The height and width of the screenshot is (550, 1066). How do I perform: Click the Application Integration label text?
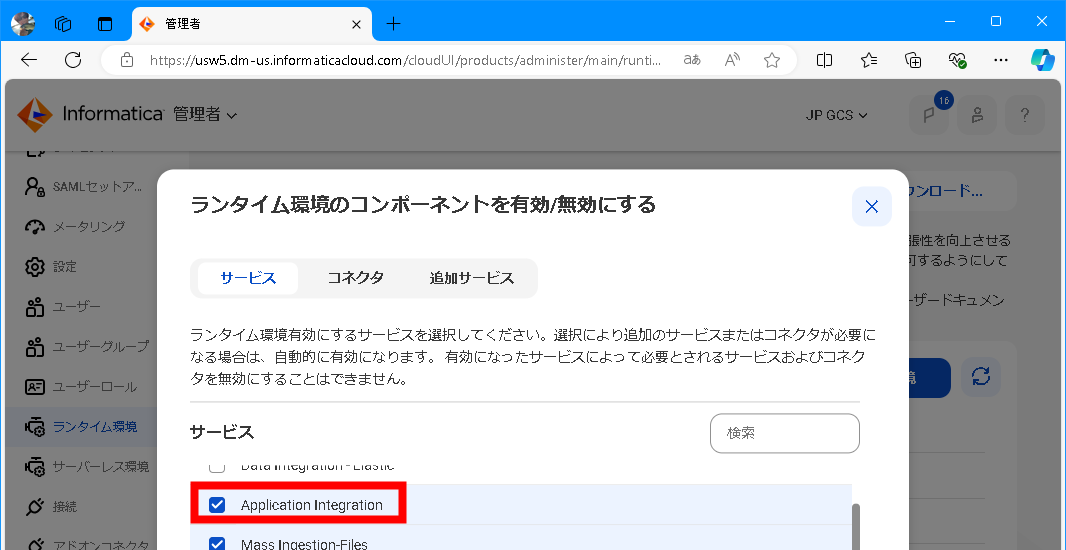[311, 505]
